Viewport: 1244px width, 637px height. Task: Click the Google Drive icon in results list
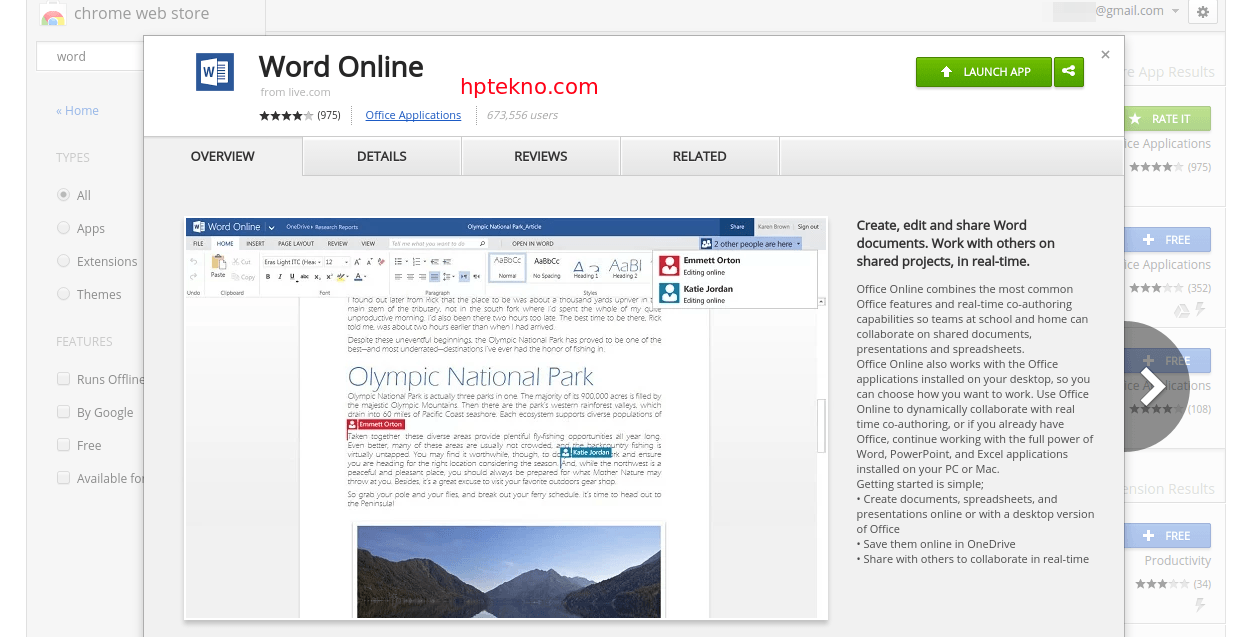(1181, 311)
